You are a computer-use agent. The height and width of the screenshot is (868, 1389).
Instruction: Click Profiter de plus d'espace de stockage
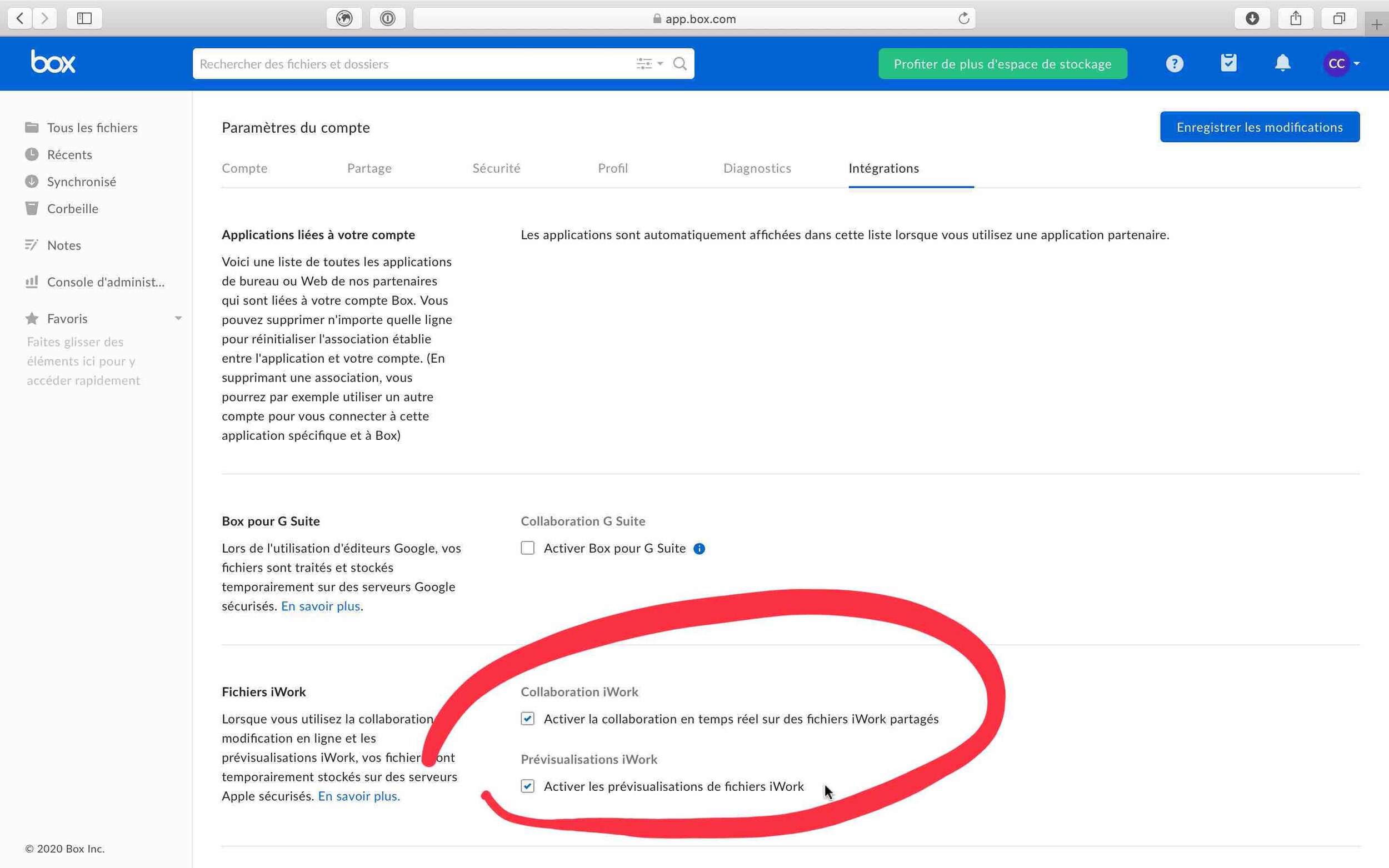tap(1002, 64)
